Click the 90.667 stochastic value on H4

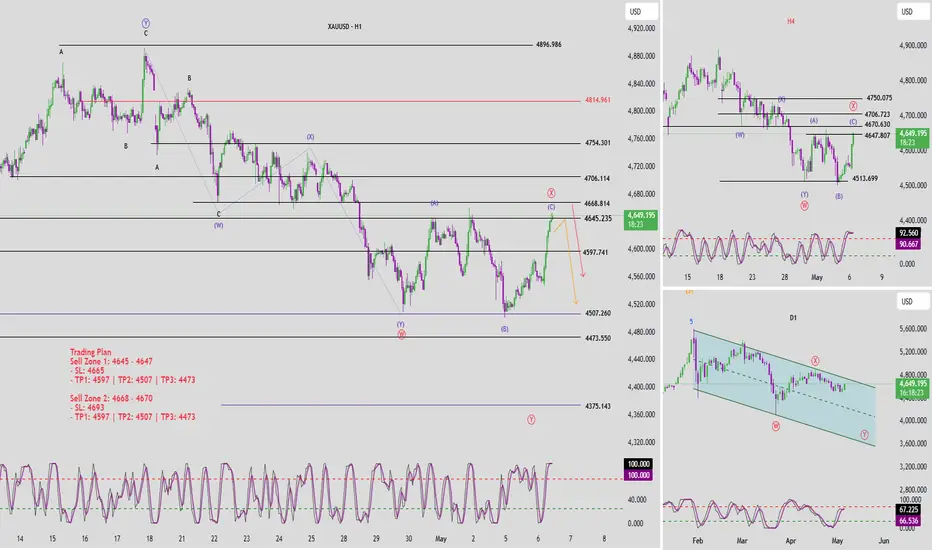pyautogui.click(x=909, y=244)
